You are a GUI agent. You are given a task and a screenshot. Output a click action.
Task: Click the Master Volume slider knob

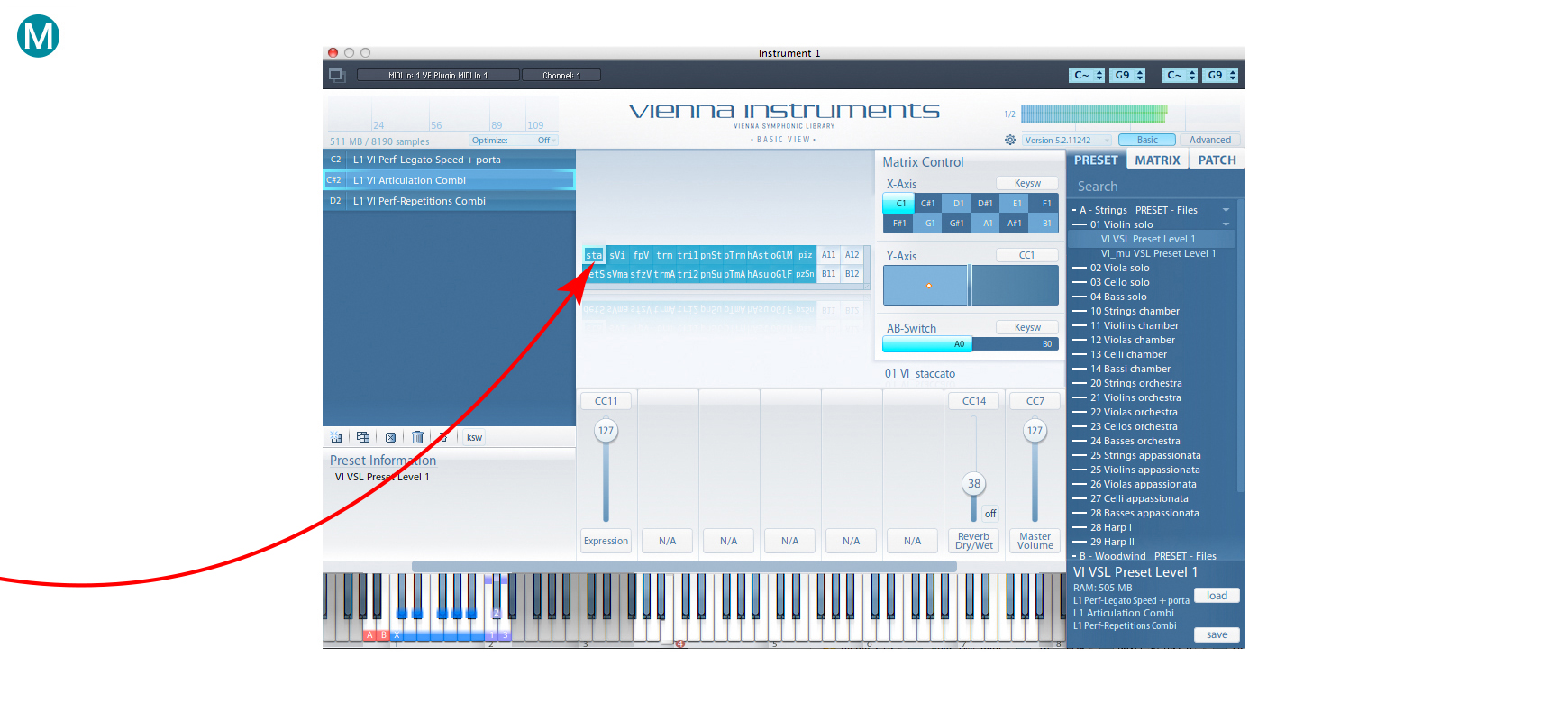1035,431
